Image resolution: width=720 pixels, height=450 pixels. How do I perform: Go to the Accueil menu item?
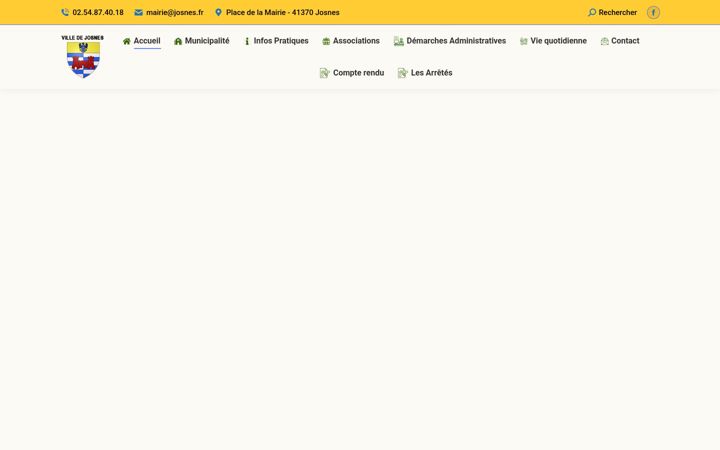pyautogui.click(x=147, y=41)
